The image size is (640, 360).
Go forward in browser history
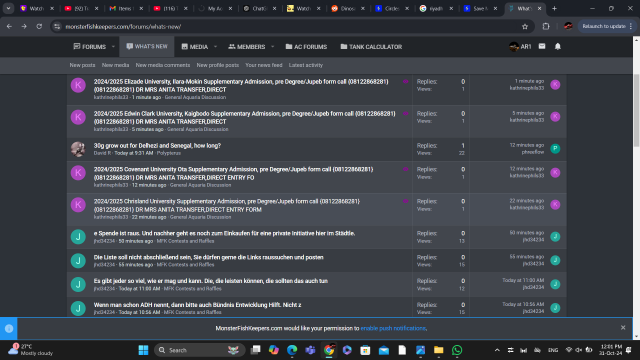tap(24, 27)
